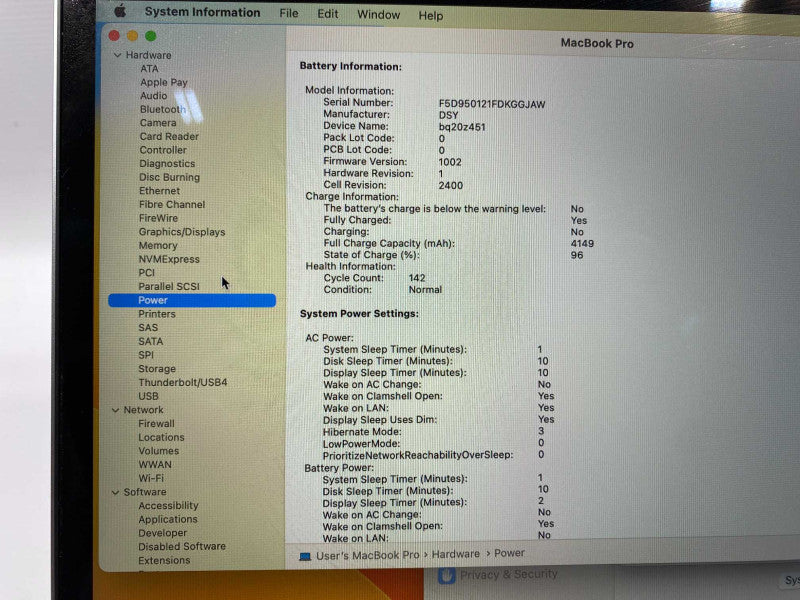Open the File menu

(289, 13)
